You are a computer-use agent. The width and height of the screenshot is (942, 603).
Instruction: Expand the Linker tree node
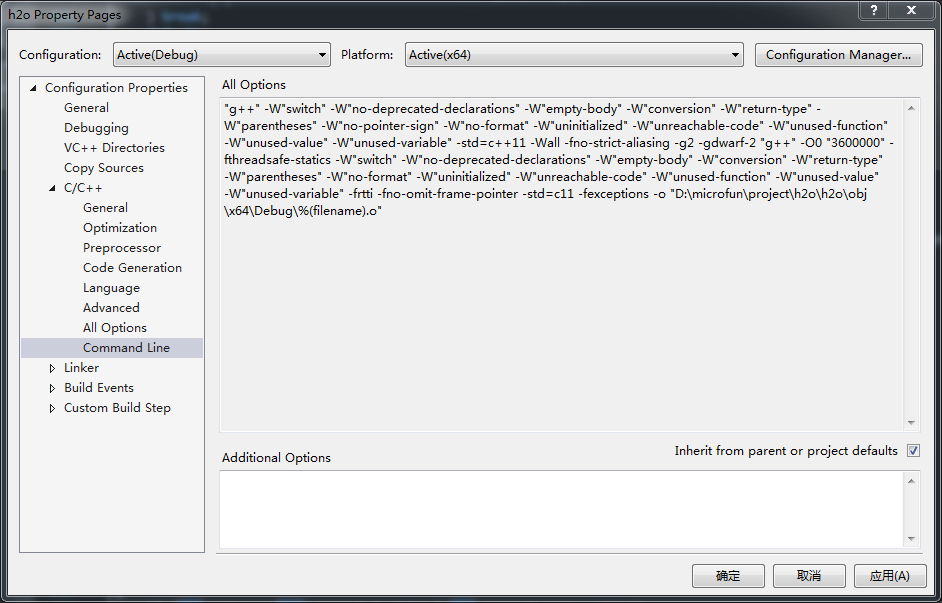click(52, 368)
